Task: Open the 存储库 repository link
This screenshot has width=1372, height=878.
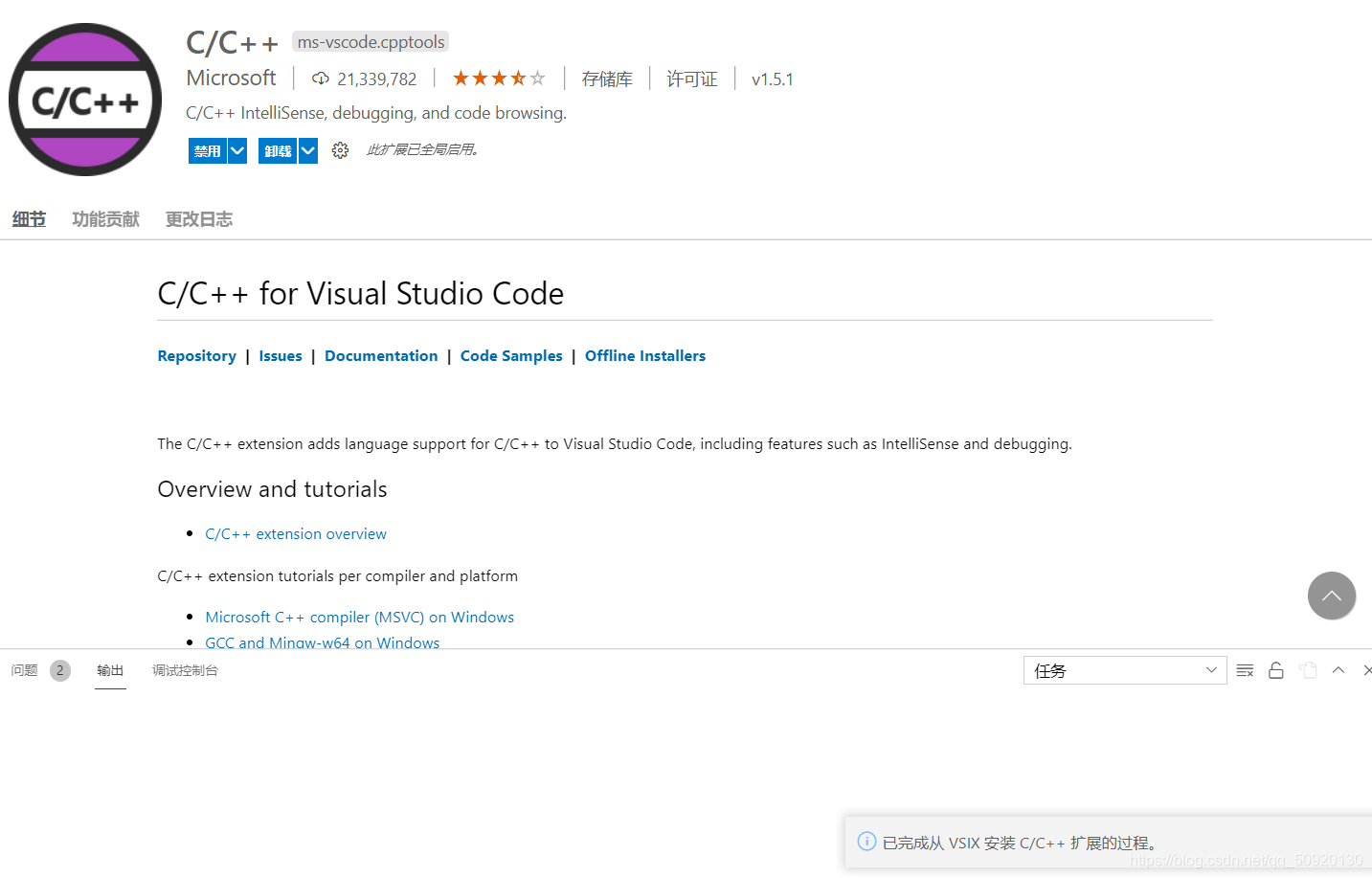Action: [x=607, y=79]
